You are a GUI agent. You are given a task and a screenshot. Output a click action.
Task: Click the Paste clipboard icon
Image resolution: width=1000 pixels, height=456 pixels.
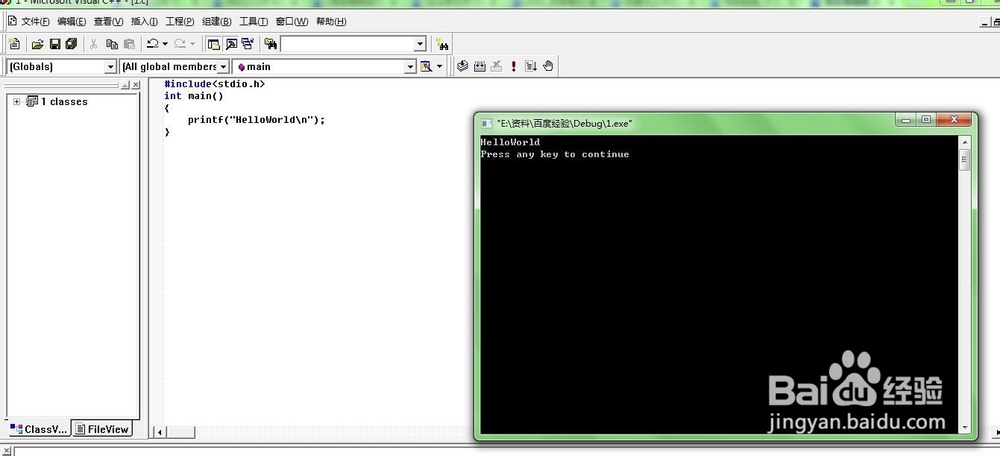pos(129,44)
